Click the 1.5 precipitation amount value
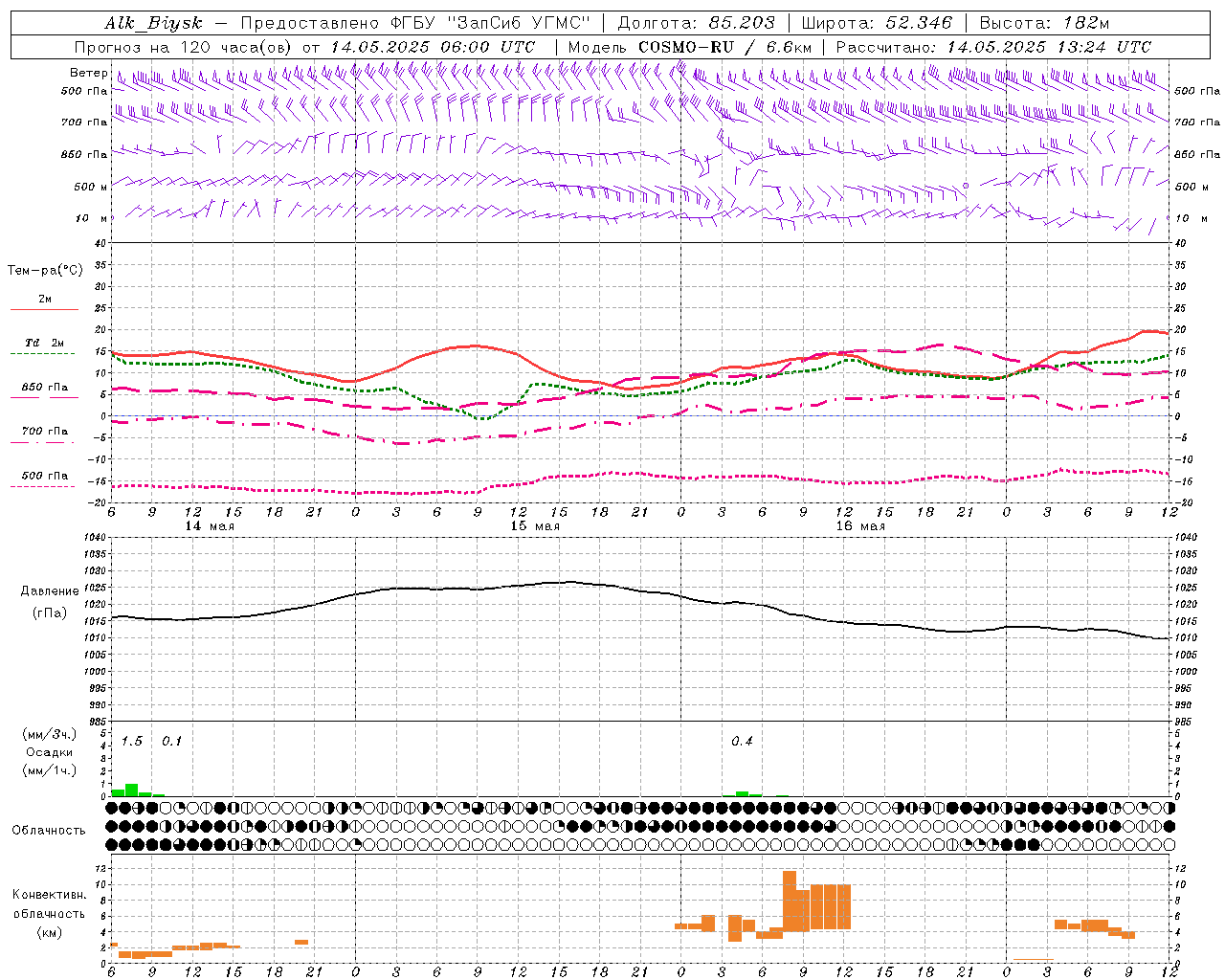The width and height of the screenshot is (1225, 980). pyautogui.click(x=131, y=742)
